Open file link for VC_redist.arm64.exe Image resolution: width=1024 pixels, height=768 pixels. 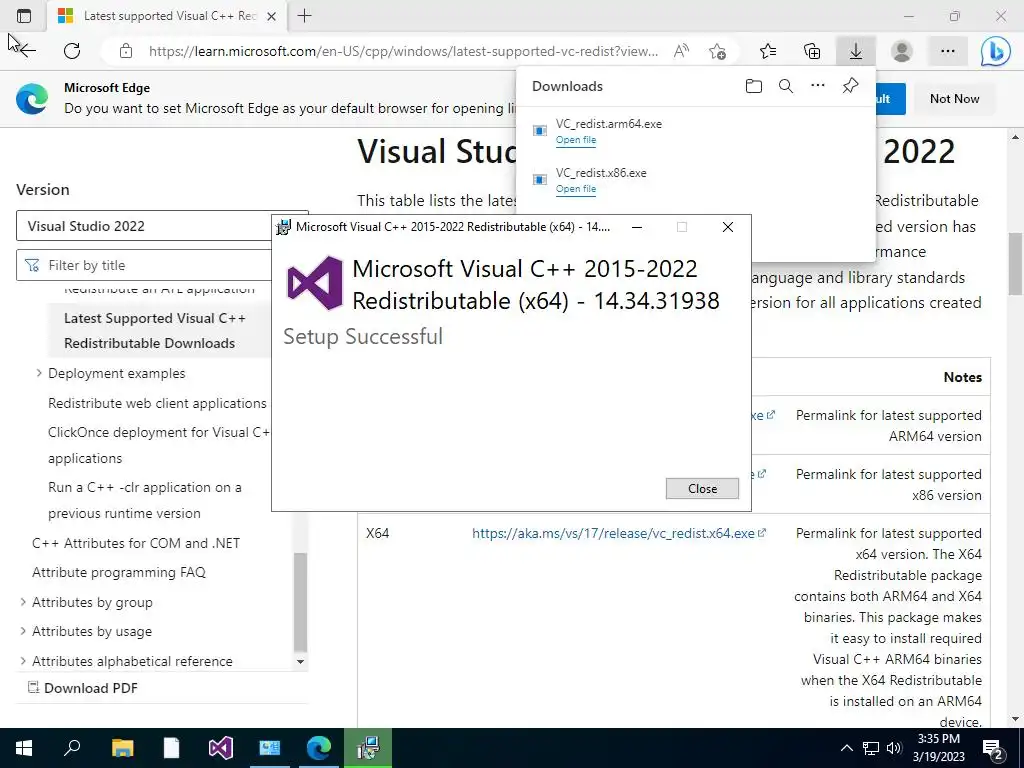[x=575, y=140]
